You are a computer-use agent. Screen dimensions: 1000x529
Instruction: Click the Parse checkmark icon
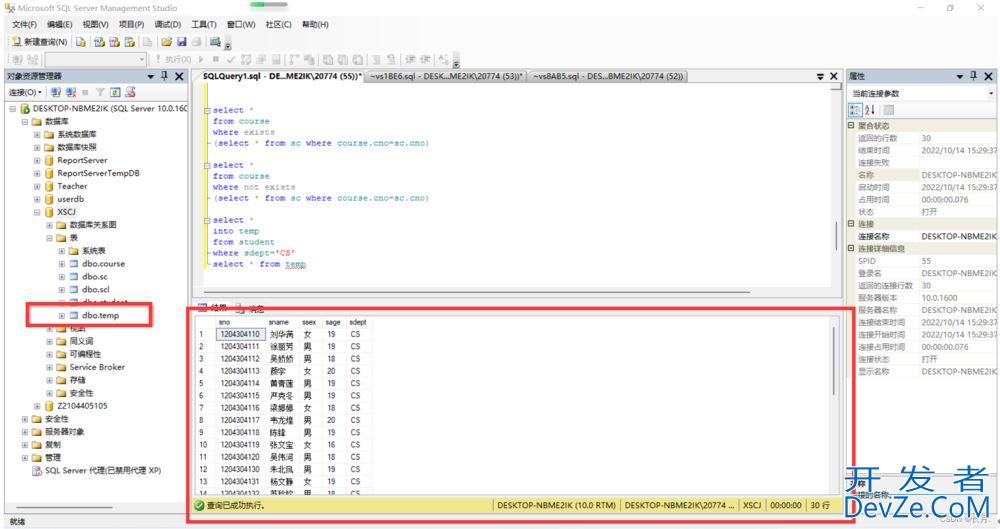click(231, 59)
